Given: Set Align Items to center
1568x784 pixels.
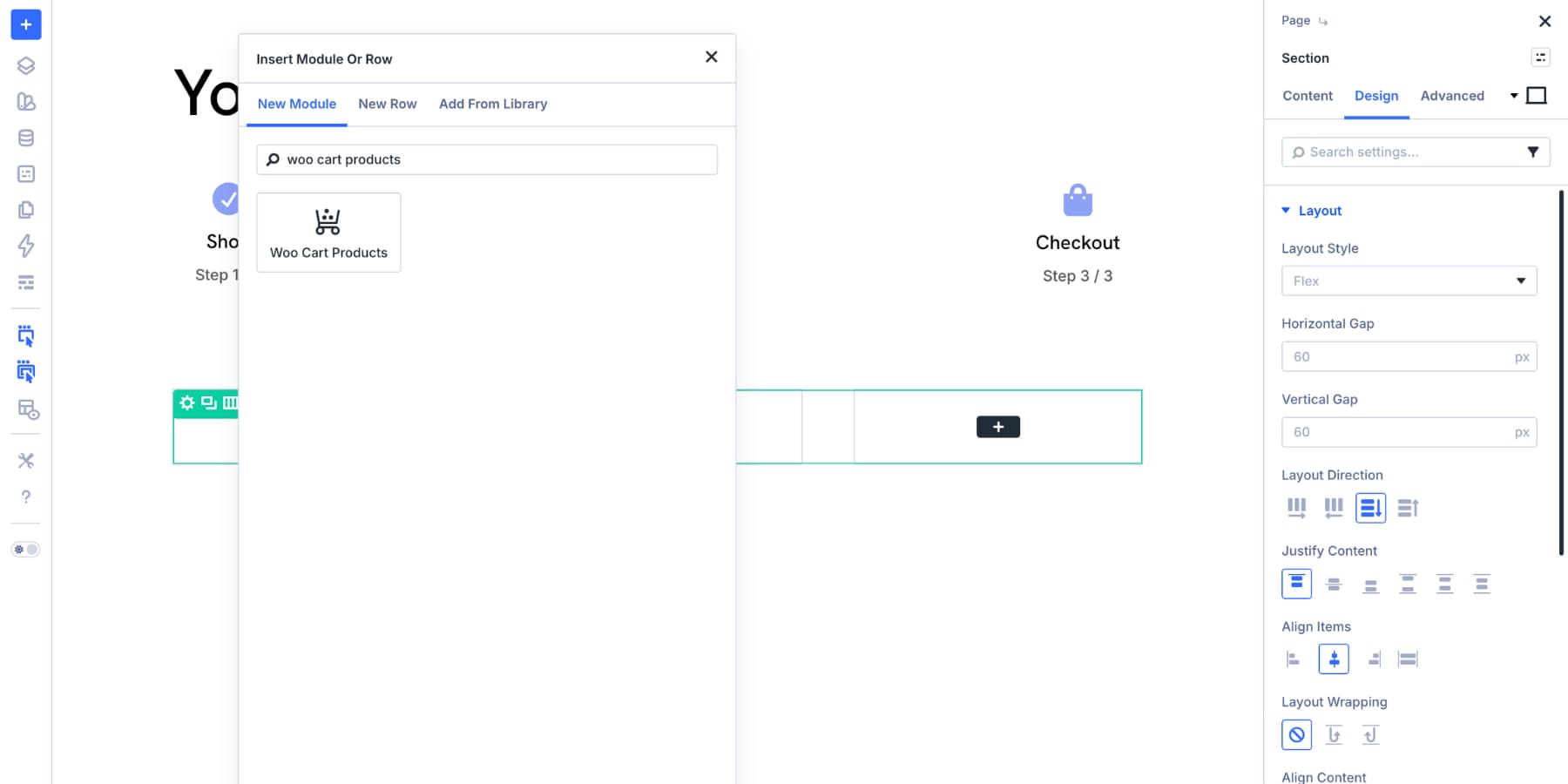Looking at the screenshot, I should 1334,659.
